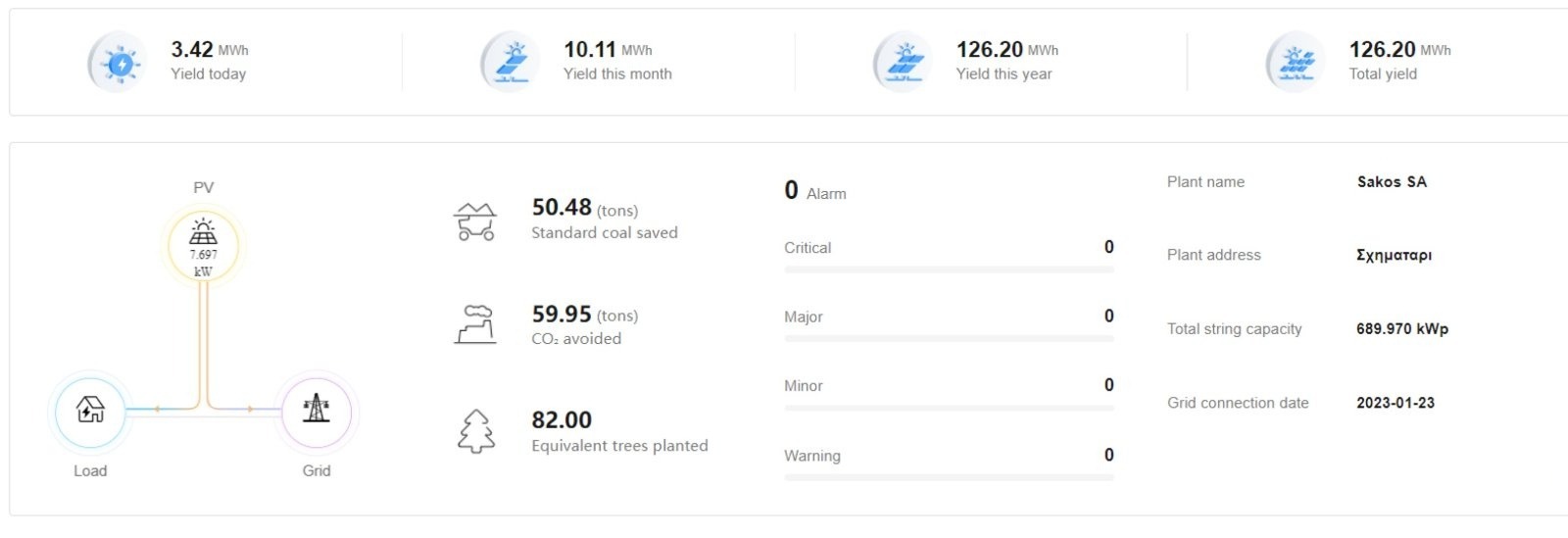Click the Sakos SA plant name
Viewport: 1568px width, 538px height.
[1392, 182]
